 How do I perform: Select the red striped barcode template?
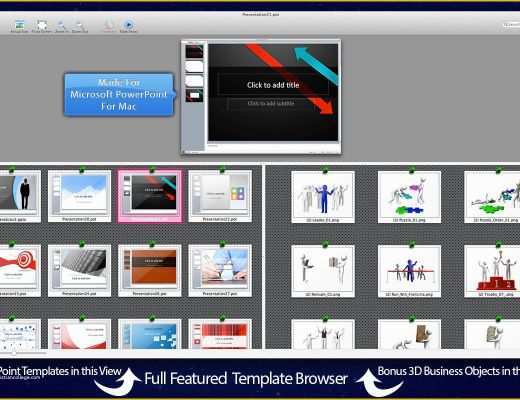[220, 334]
